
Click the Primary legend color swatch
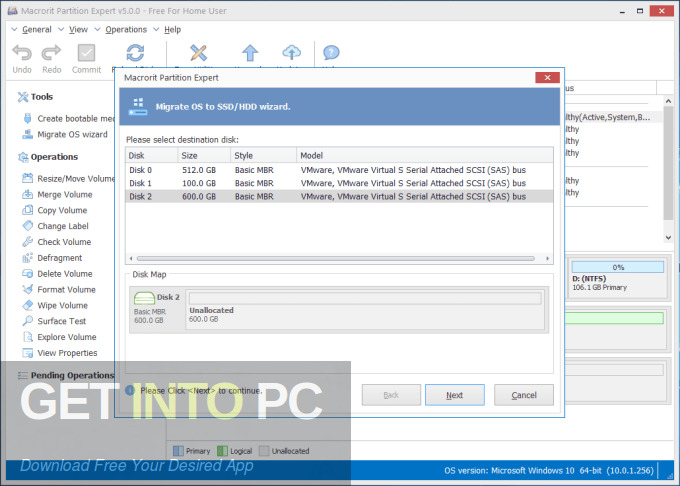178,451
